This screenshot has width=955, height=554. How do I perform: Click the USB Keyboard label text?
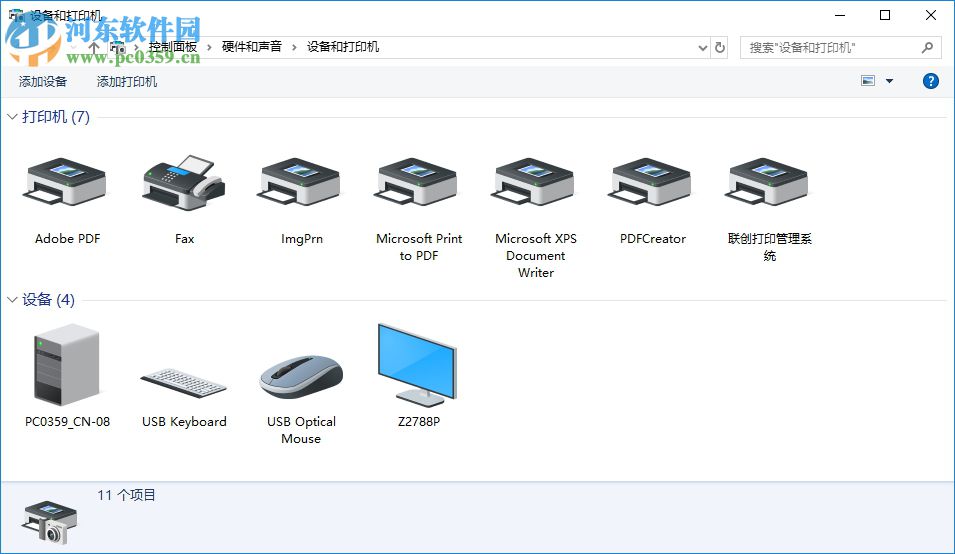click(184, 421)
